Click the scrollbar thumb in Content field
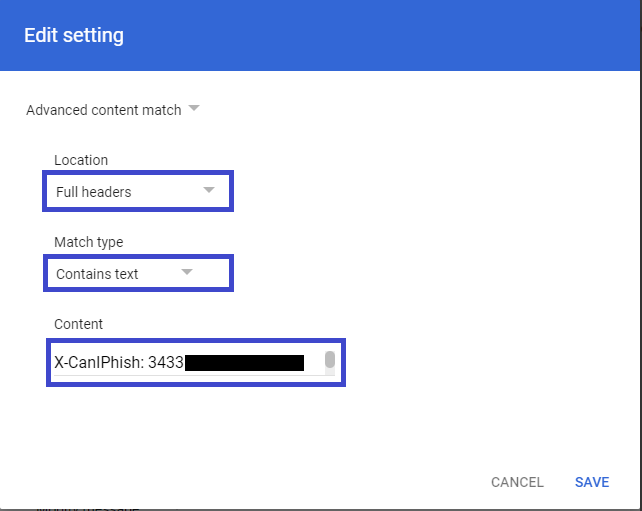This screenshot has width=642, height=511. point(330,360)
